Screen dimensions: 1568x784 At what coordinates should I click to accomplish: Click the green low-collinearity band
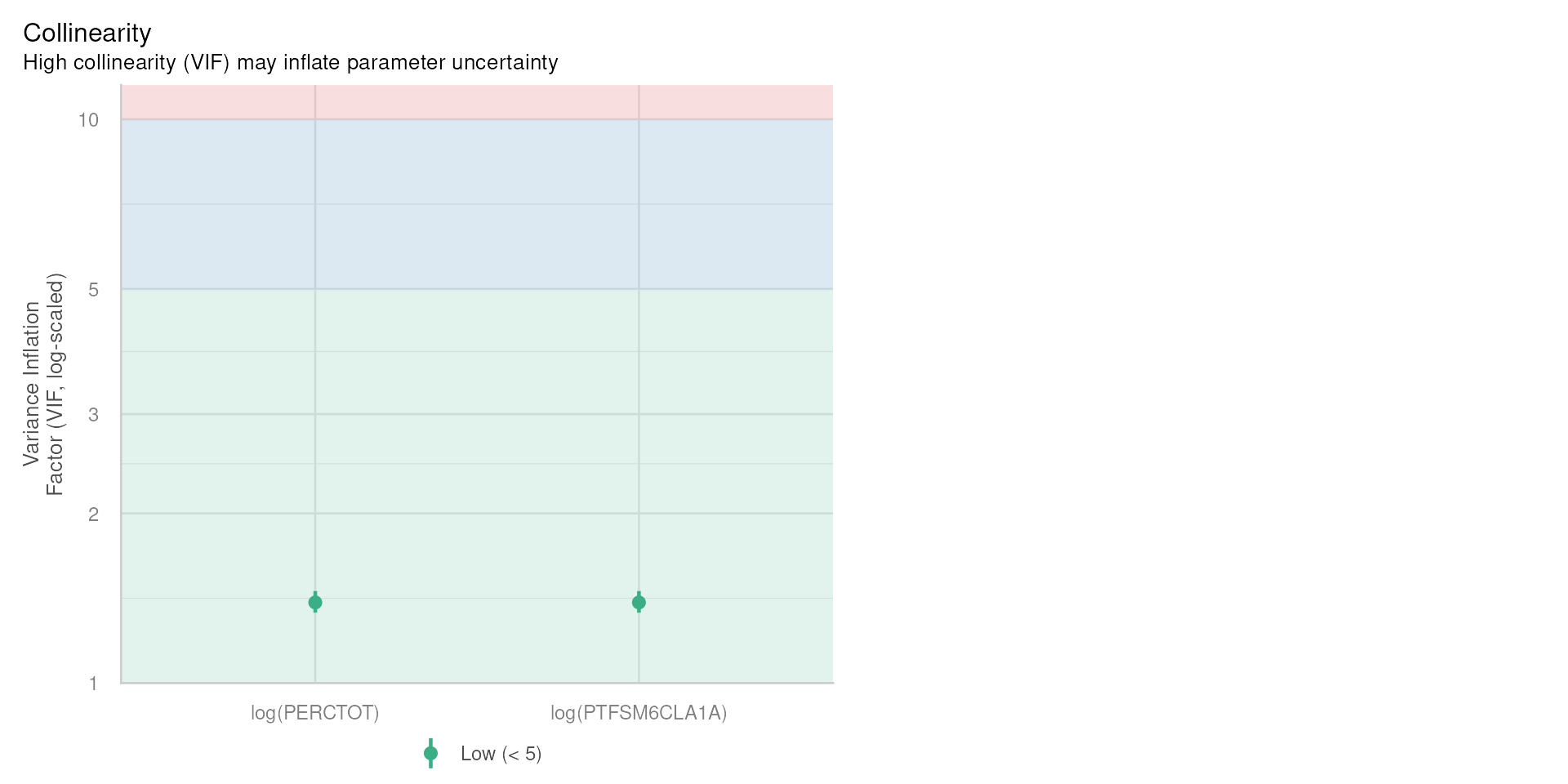click(477, 486)
